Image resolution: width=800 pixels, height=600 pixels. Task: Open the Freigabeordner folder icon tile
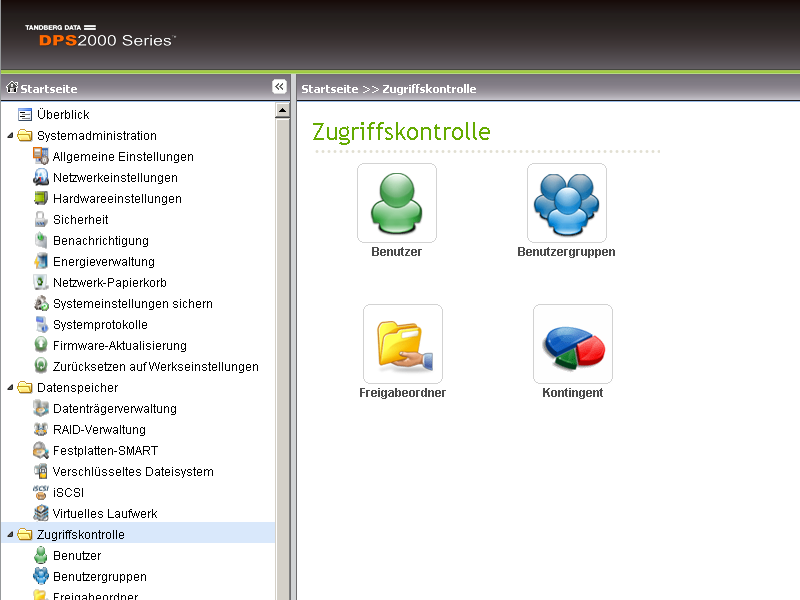pos(403,344)
